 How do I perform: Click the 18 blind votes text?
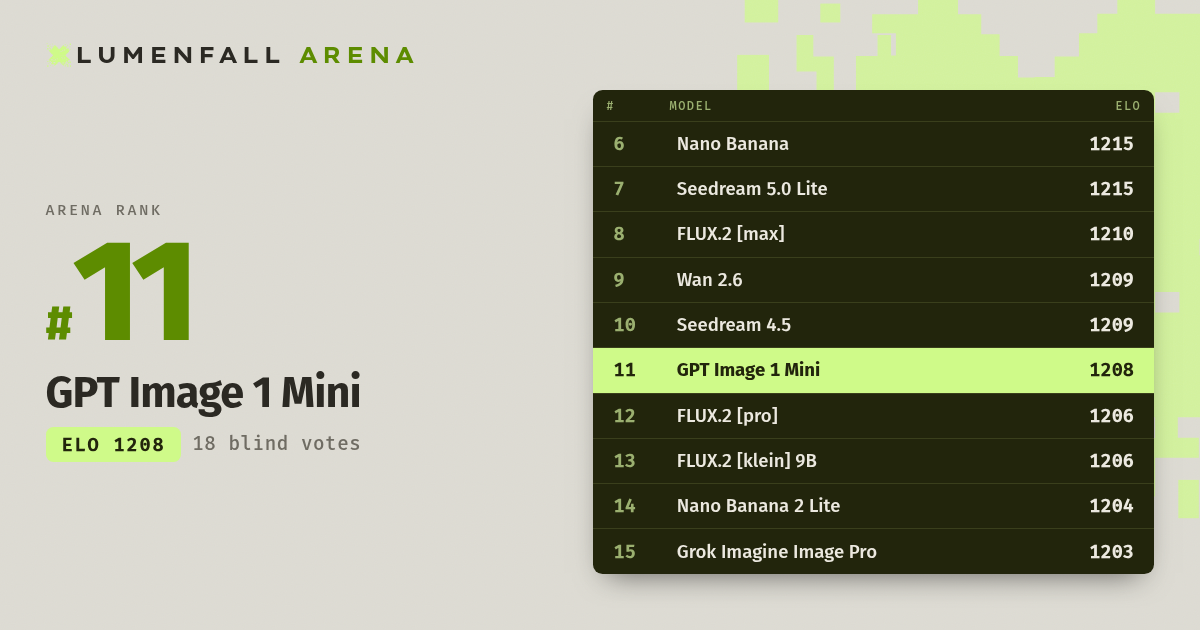(276, 443)
